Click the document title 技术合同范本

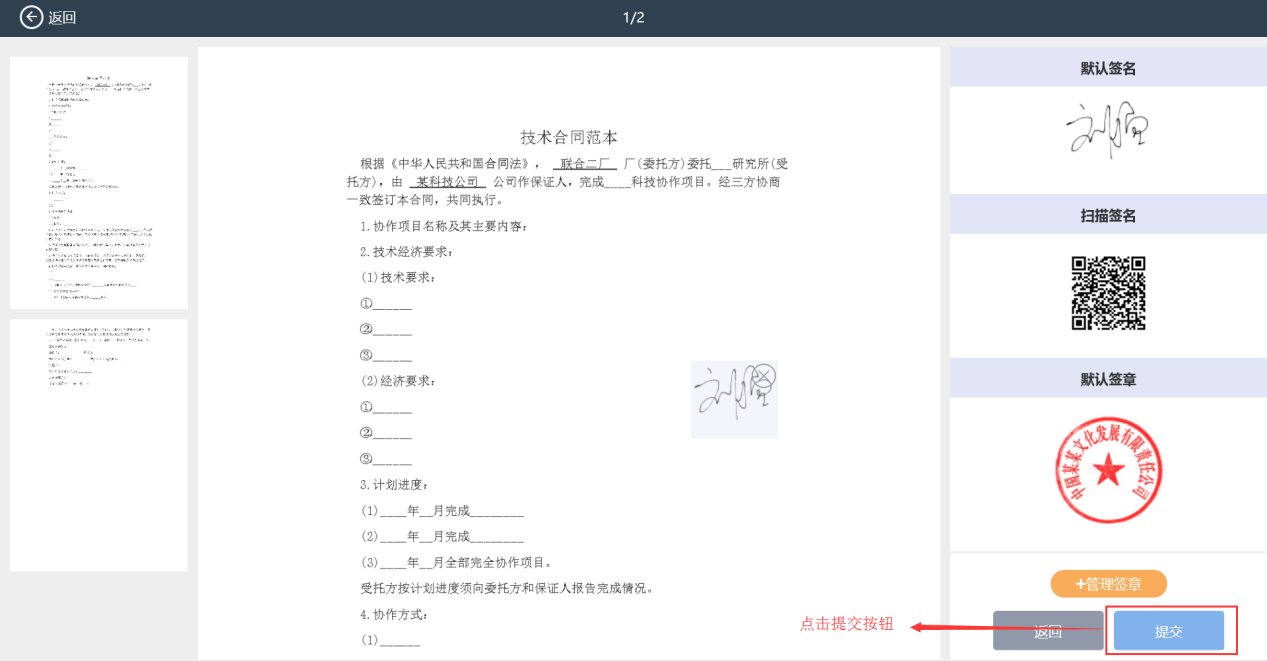pyautogui.click(x=575, y=137)
